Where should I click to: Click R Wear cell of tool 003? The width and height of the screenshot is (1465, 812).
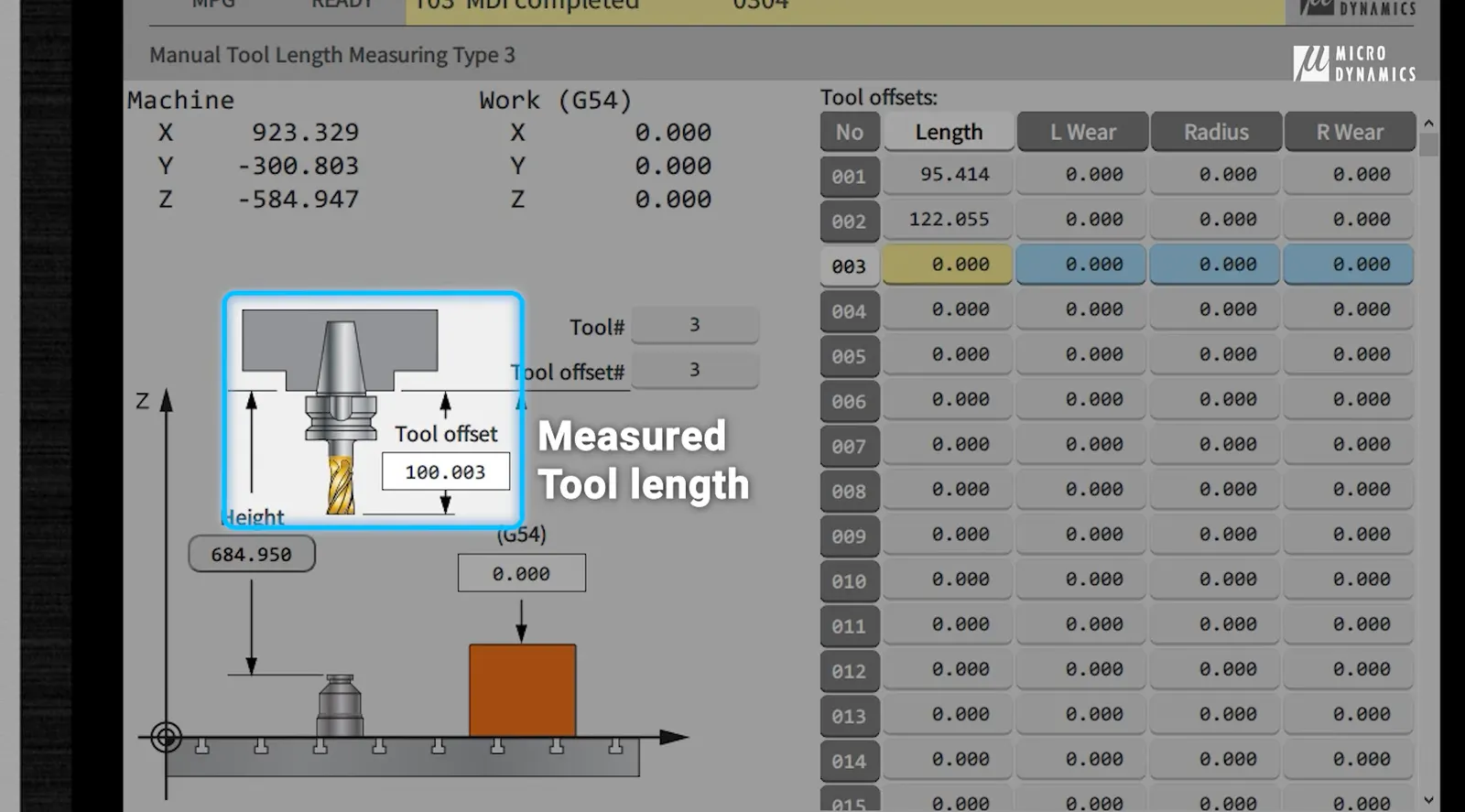point(1350,264)
